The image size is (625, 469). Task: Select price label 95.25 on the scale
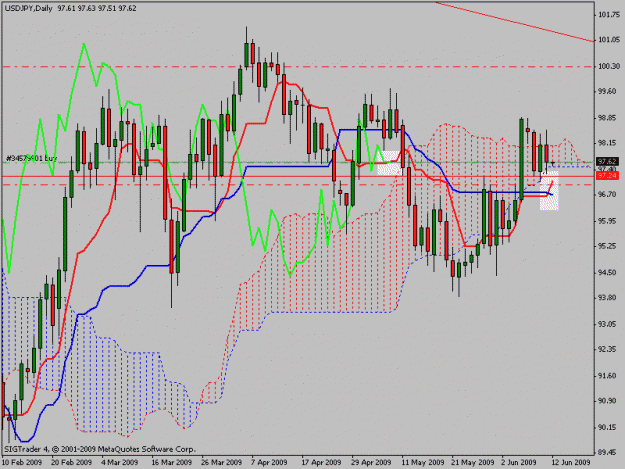pyautogui.click(x=609, y=246)
